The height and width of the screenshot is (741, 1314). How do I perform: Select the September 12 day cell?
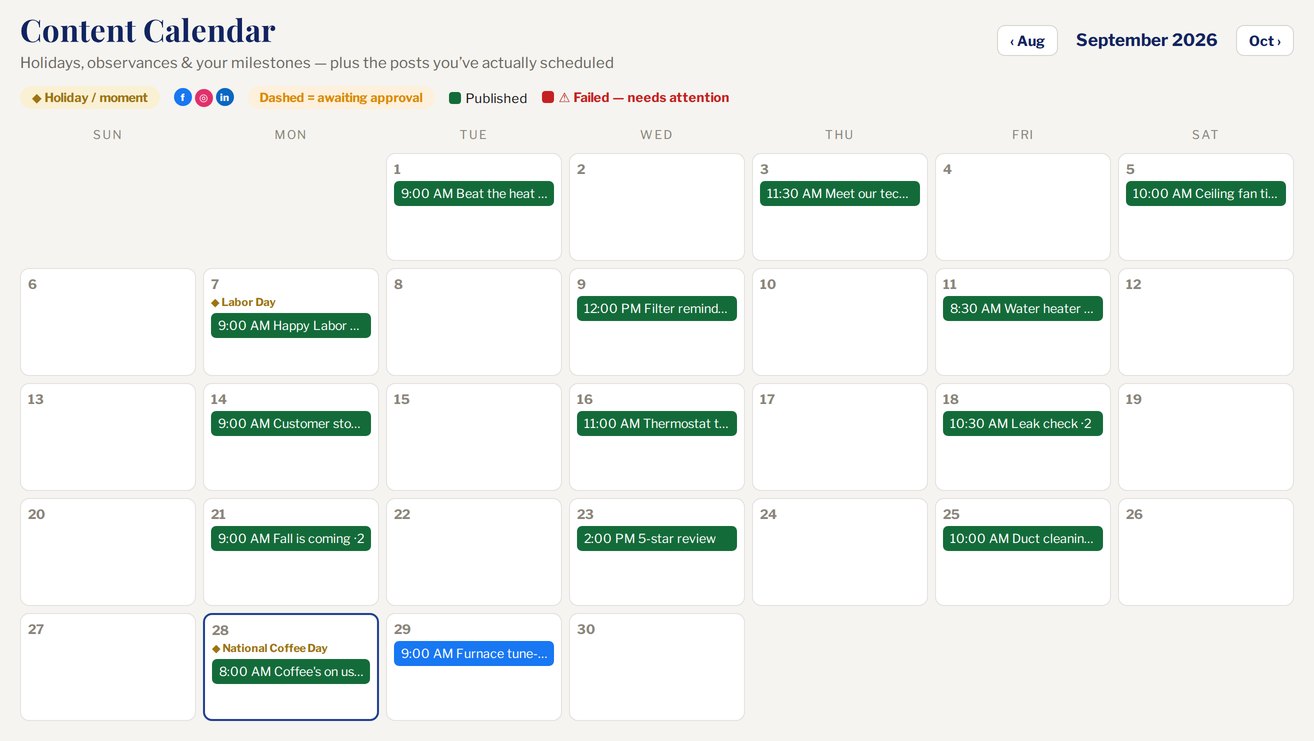1206,322
